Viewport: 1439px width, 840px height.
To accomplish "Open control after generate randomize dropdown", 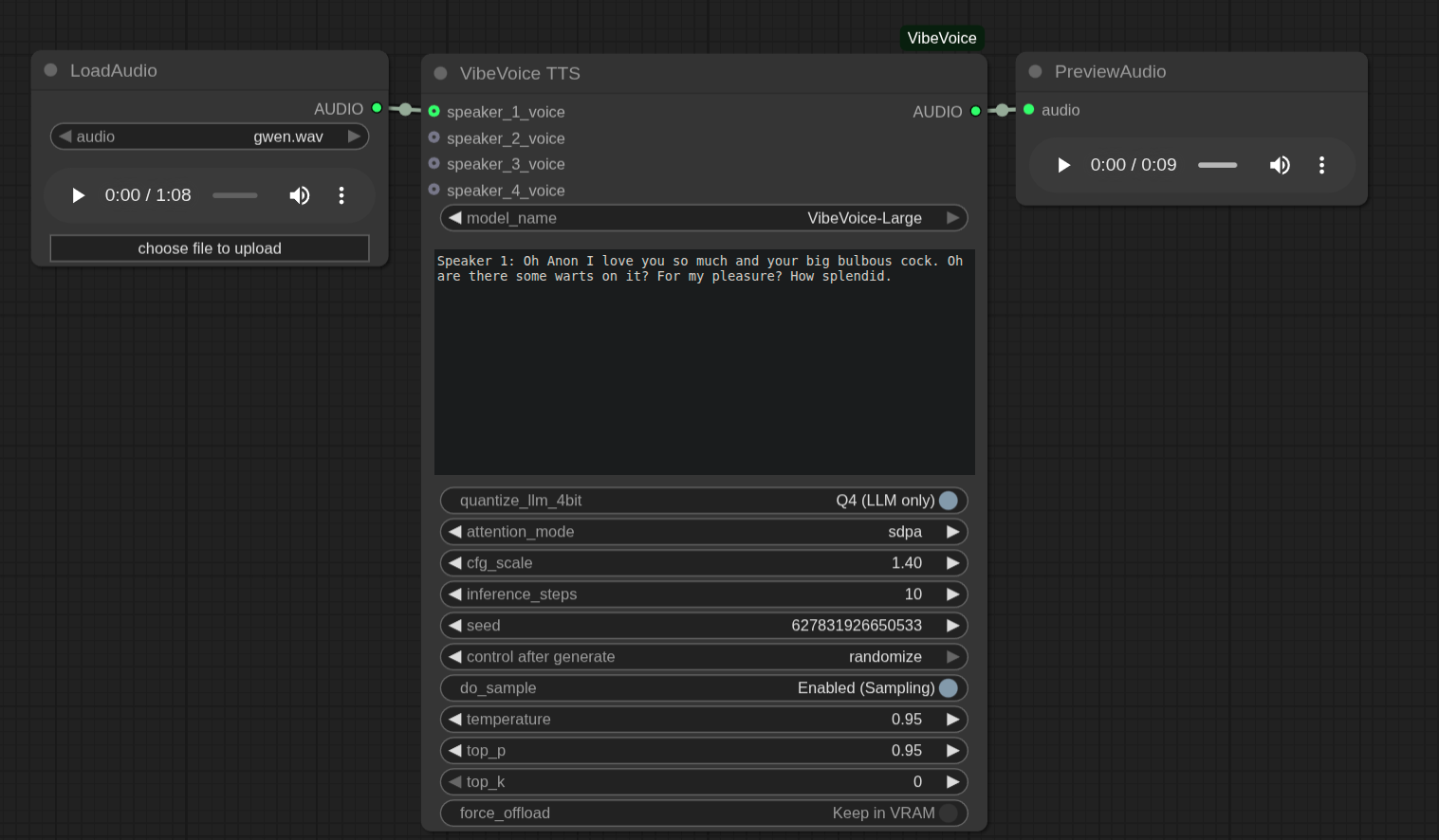I will pos(704,657).
